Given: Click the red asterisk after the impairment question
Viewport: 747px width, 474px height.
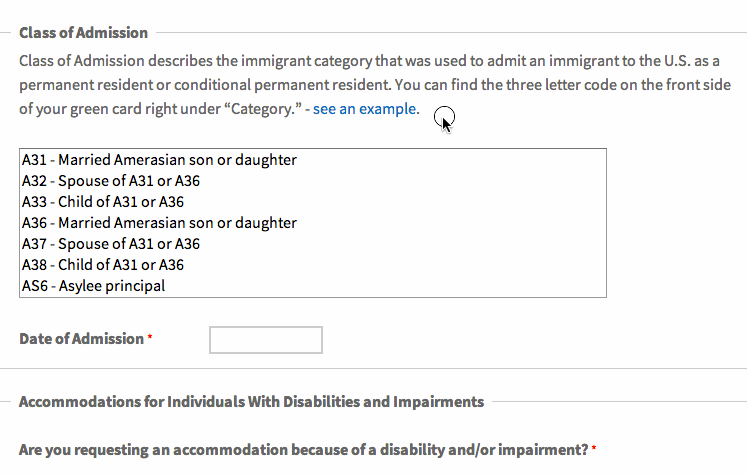Looking at the screenshot, I should click(594, 448).
